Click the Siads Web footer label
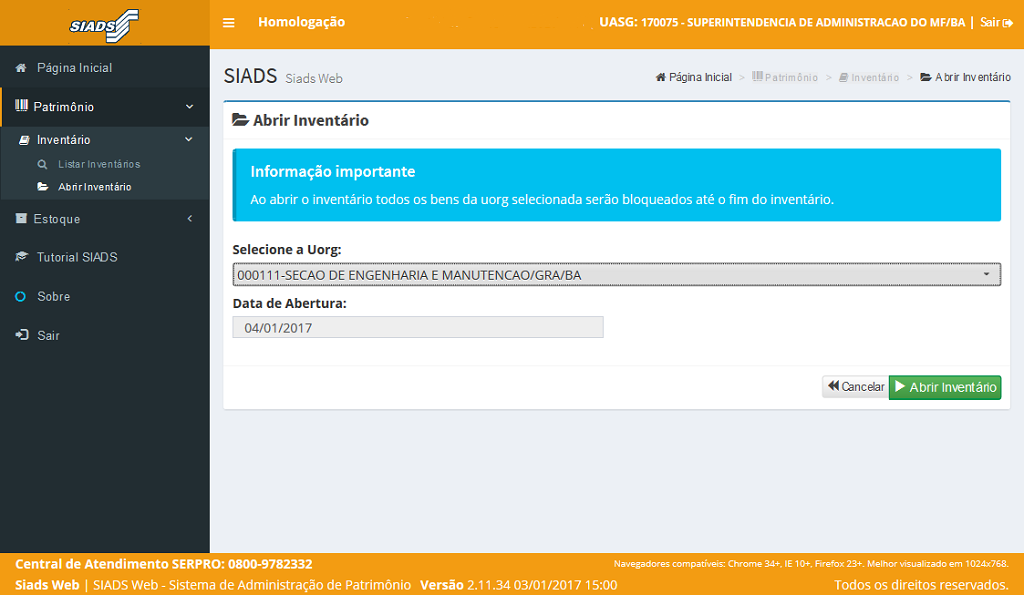Screen dimensions: 1024x595 point(47,585)
